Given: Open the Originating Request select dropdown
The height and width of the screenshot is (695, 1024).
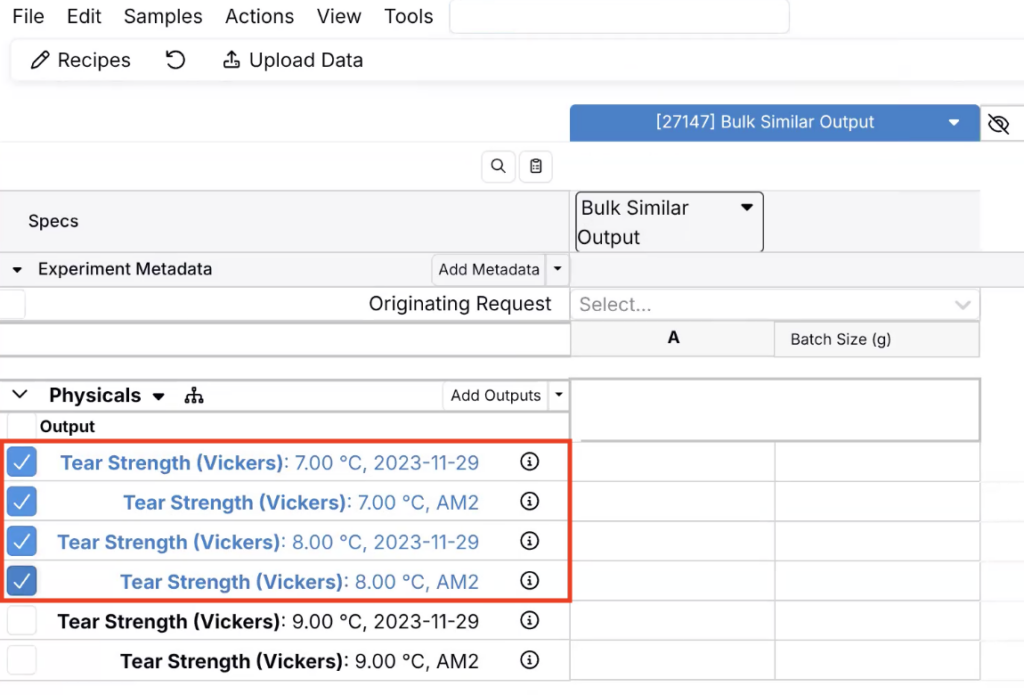Looking at the screenshot, I should (774, 305).
